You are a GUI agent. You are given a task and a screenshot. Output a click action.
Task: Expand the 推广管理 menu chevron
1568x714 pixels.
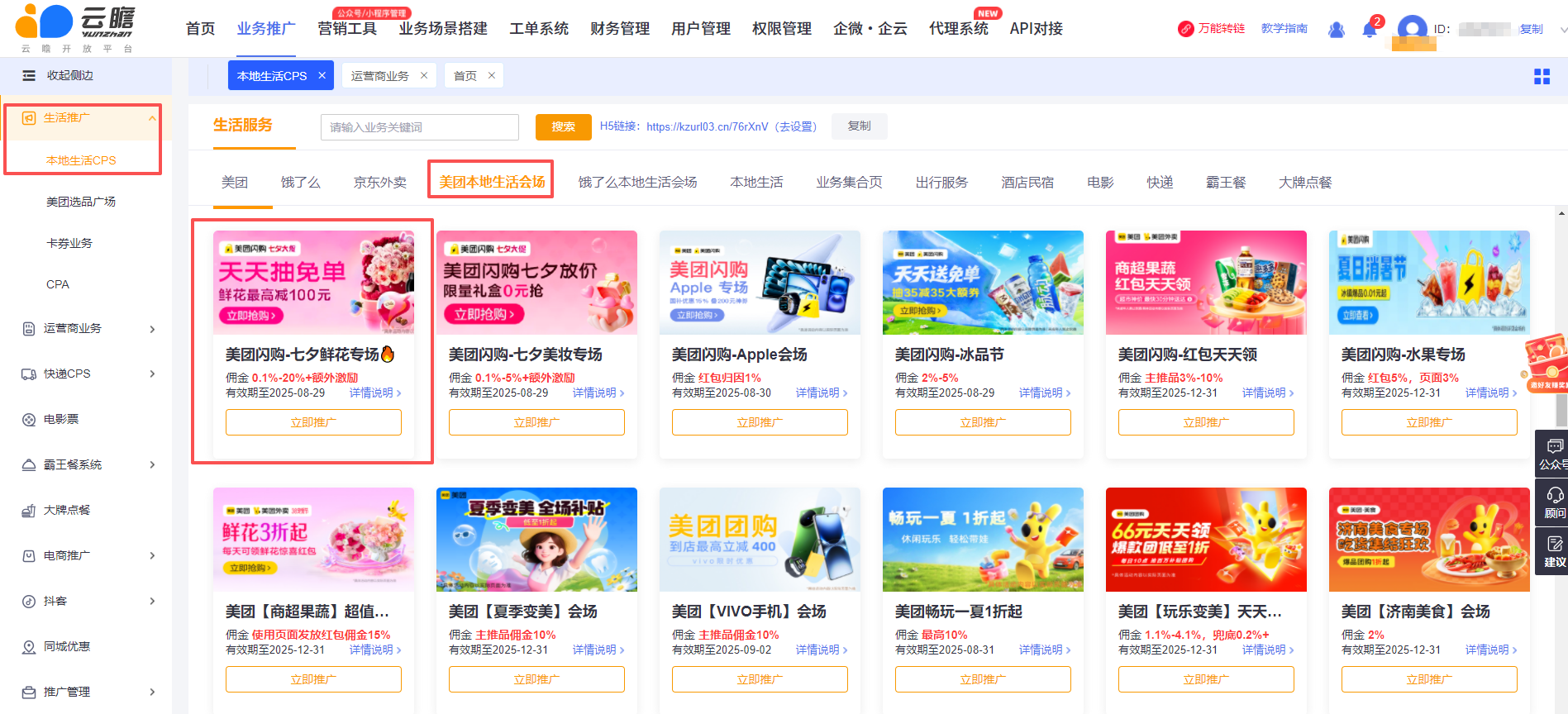pyautogui.click(x=152, y=693)
